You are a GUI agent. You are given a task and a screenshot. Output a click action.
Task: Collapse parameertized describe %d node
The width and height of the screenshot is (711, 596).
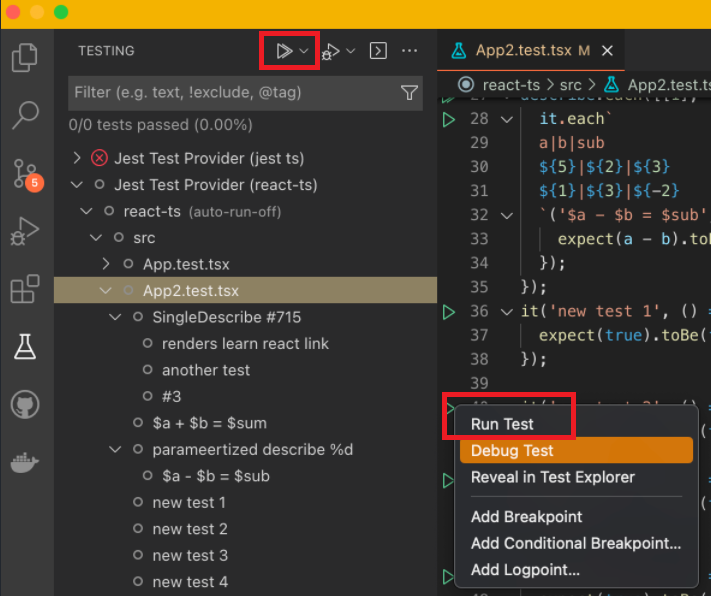point(115,449)
